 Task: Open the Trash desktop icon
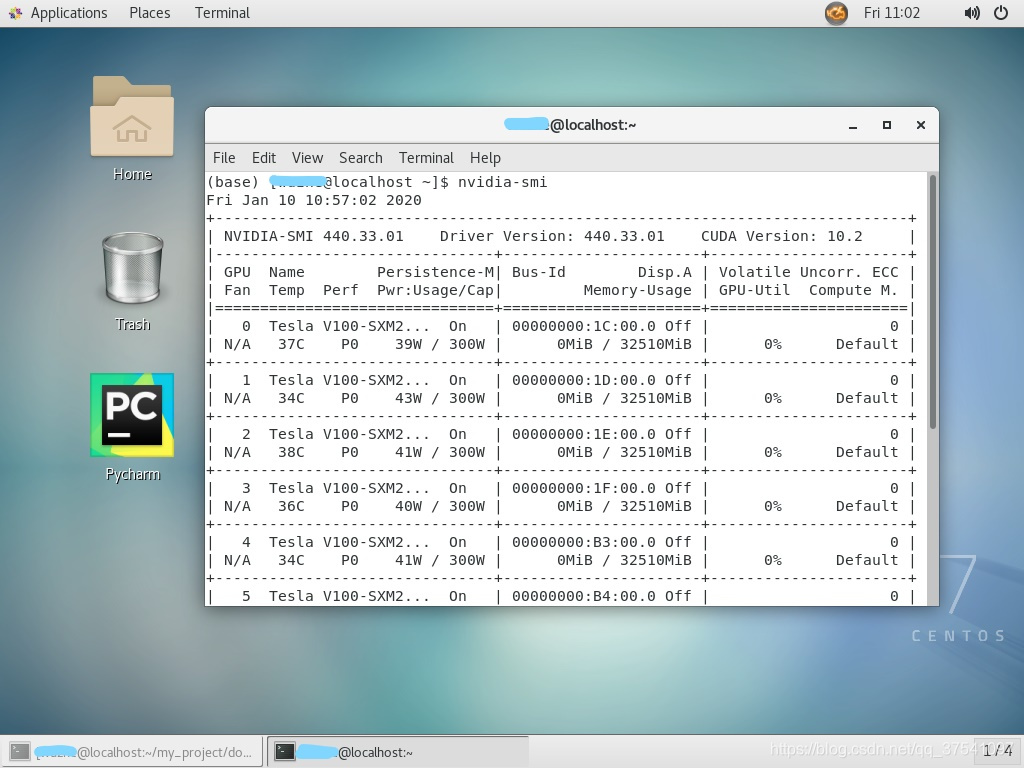pyautogui.click(x=133, y=268)
